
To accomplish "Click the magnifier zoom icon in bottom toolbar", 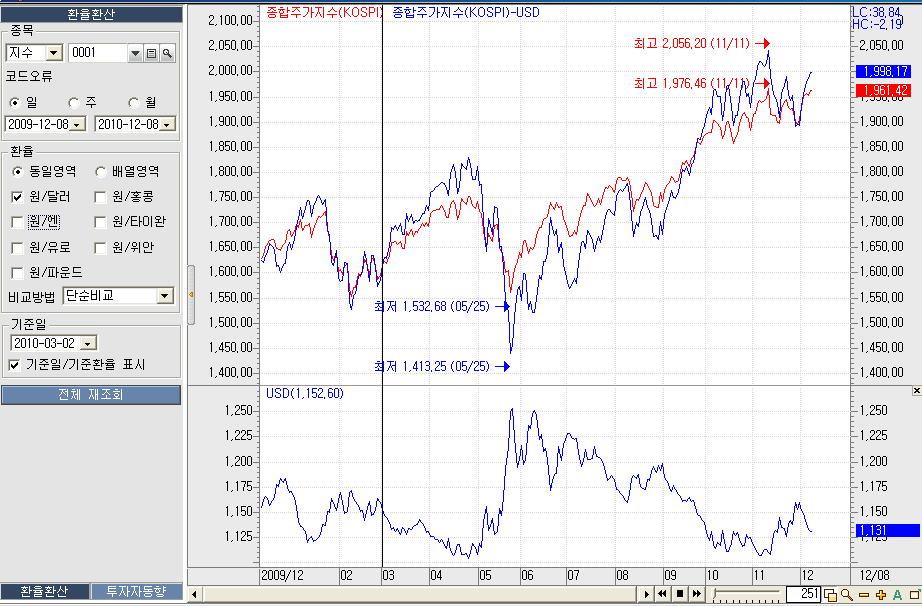I will point(847,594).
